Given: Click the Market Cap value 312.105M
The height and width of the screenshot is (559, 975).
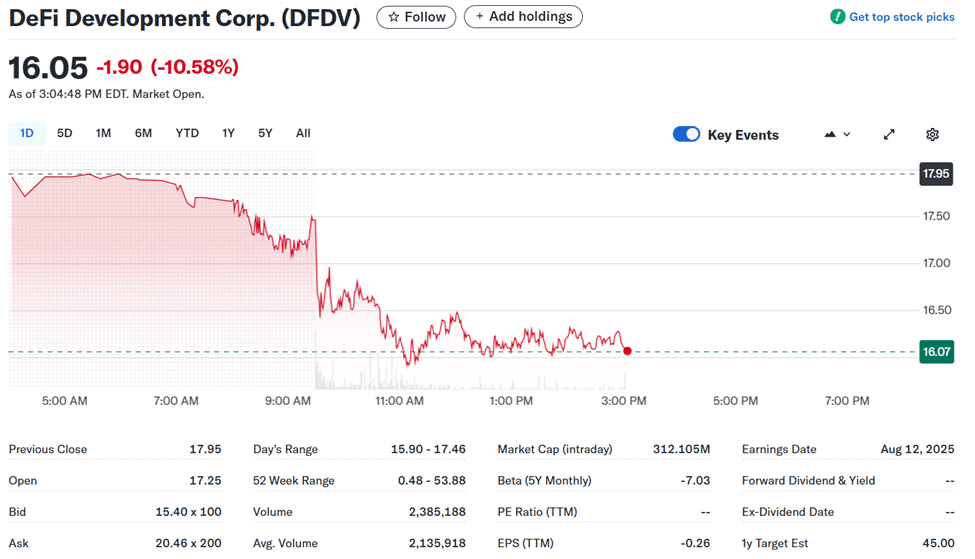Looking at the screenshot, I should [x=682, y=449].
